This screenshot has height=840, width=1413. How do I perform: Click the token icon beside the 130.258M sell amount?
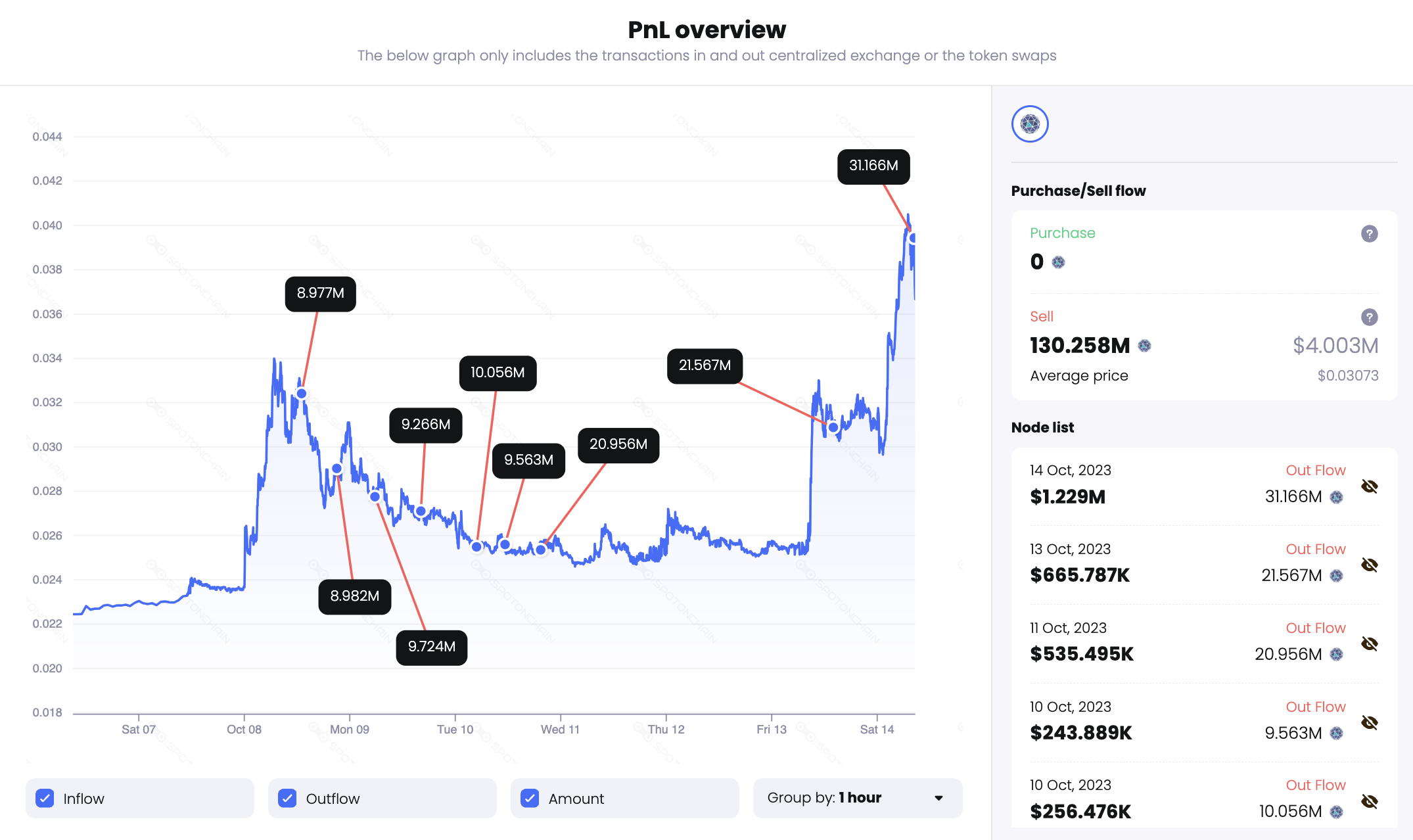point(1144,346)
